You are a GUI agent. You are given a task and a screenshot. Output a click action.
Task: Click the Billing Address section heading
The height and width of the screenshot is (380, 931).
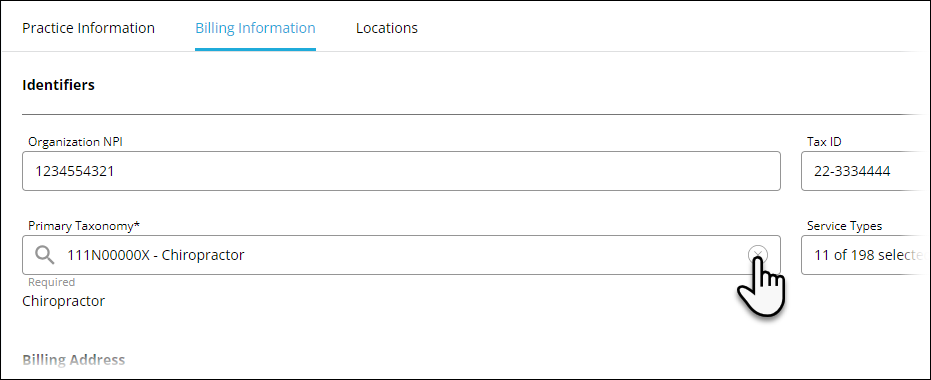click(x=74, y=360)
